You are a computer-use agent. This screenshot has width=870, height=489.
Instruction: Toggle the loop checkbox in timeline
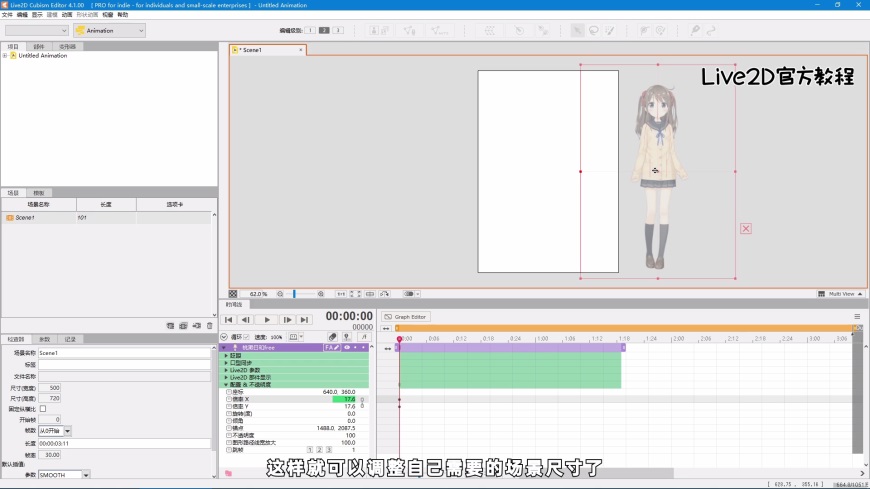point(246,337)
